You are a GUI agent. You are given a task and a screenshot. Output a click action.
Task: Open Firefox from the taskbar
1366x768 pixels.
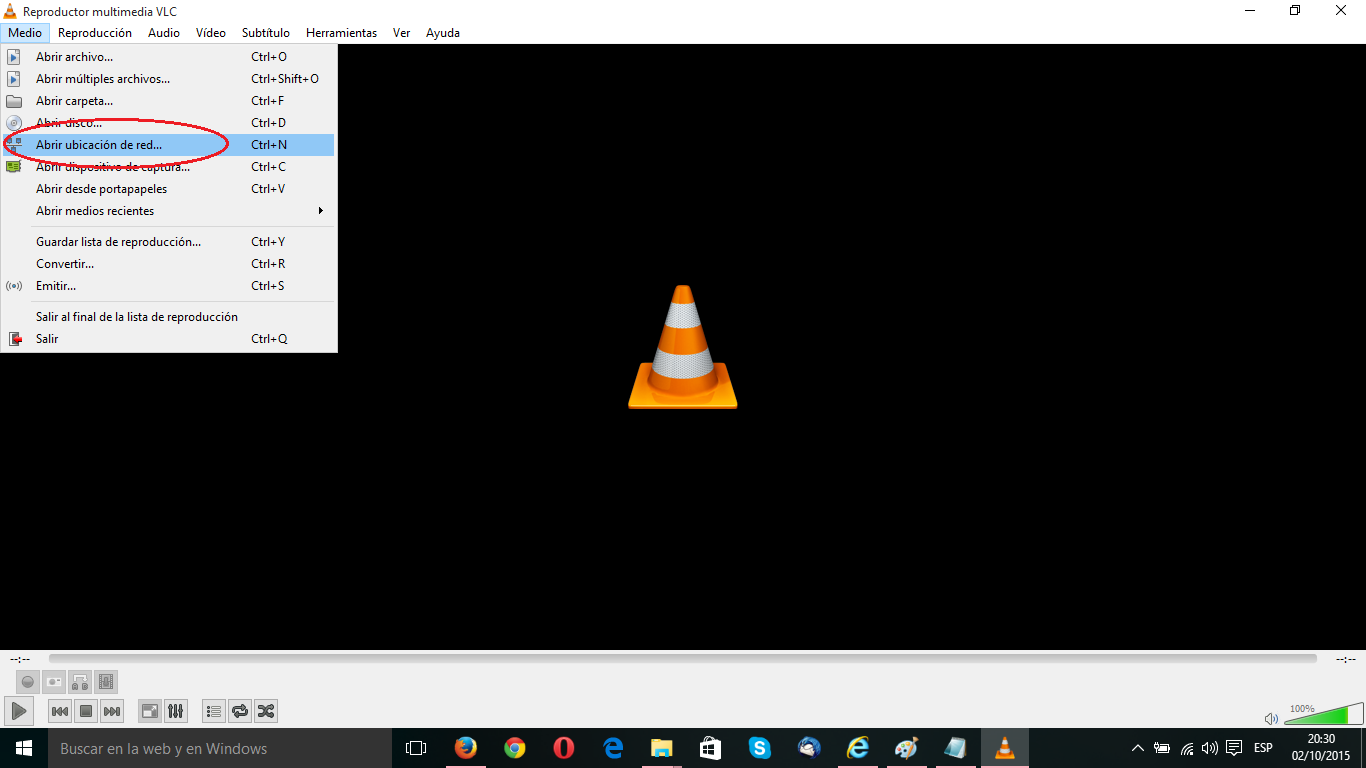coord(465,748)
